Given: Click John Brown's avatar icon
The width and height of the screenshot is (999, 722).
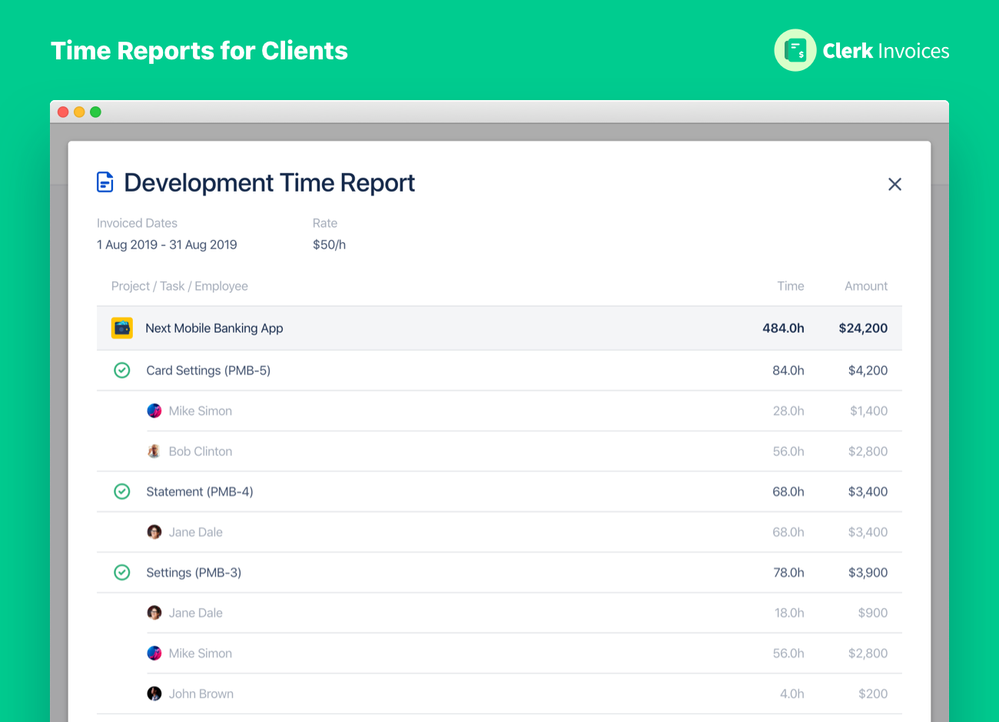Looking at the screenshot, I should 154,693.
